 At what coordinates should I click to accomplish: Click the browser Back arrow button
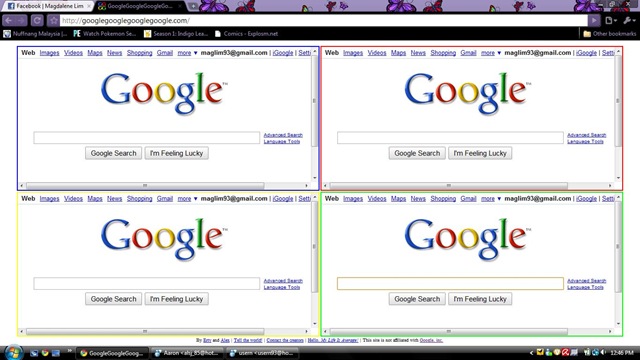click(x=9, y=20)
